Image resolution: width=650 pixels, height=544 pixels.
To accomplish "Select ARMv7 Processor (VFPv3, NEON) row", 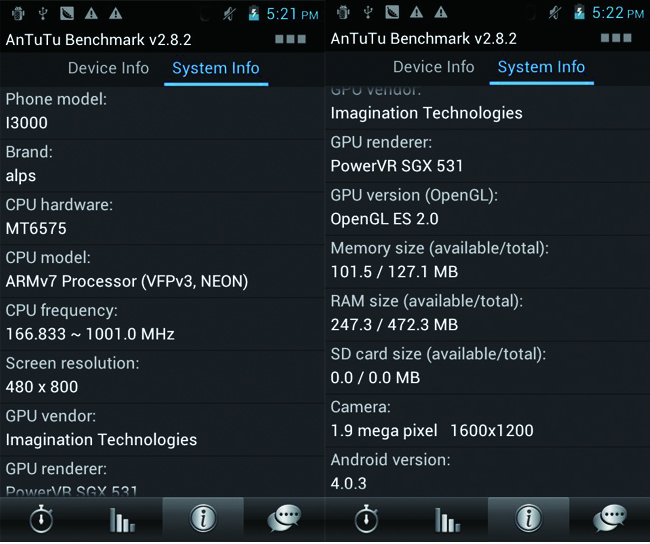I will pos(127,282).
